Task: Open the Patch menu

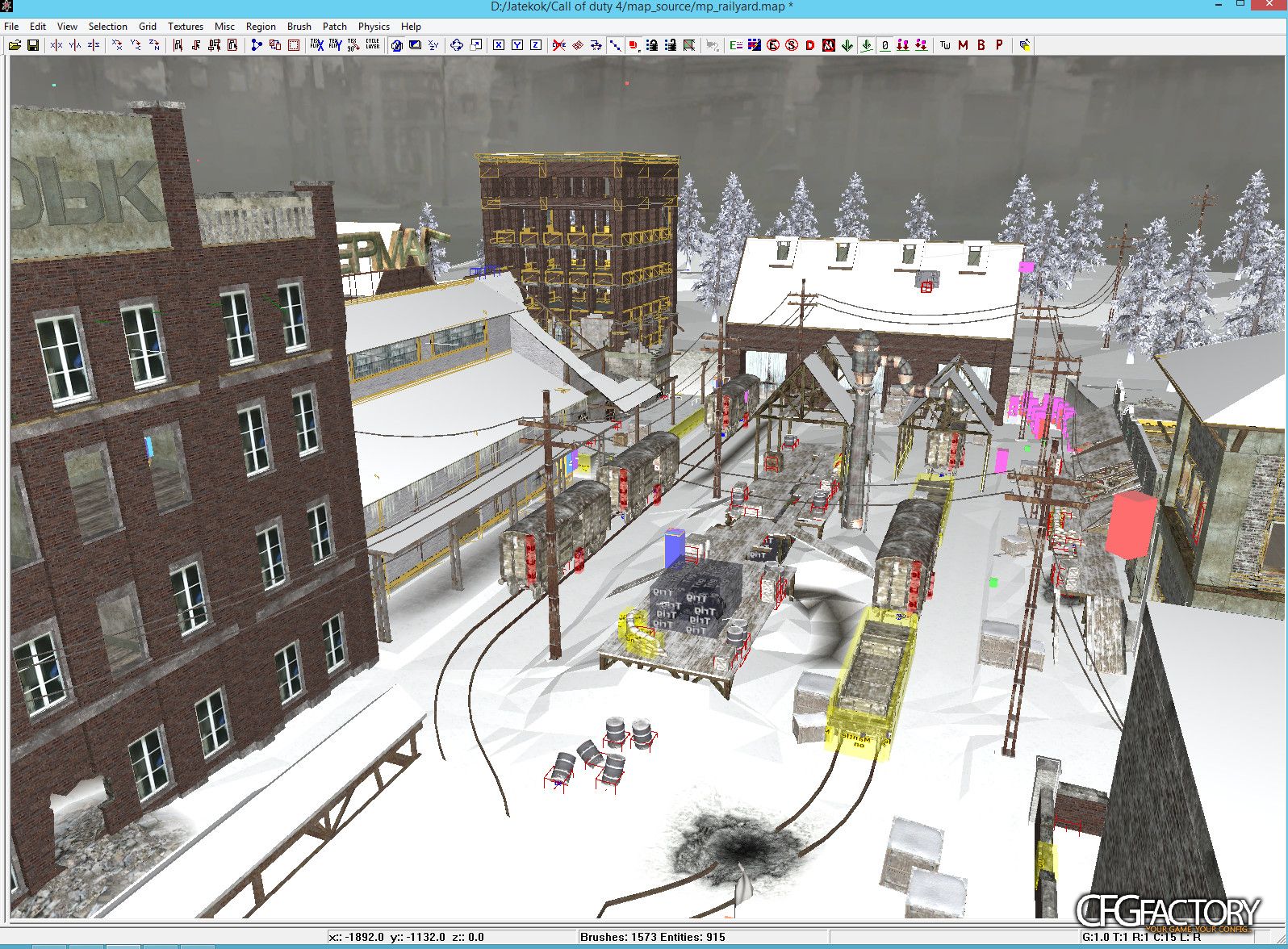Action: tap(335, 27)
